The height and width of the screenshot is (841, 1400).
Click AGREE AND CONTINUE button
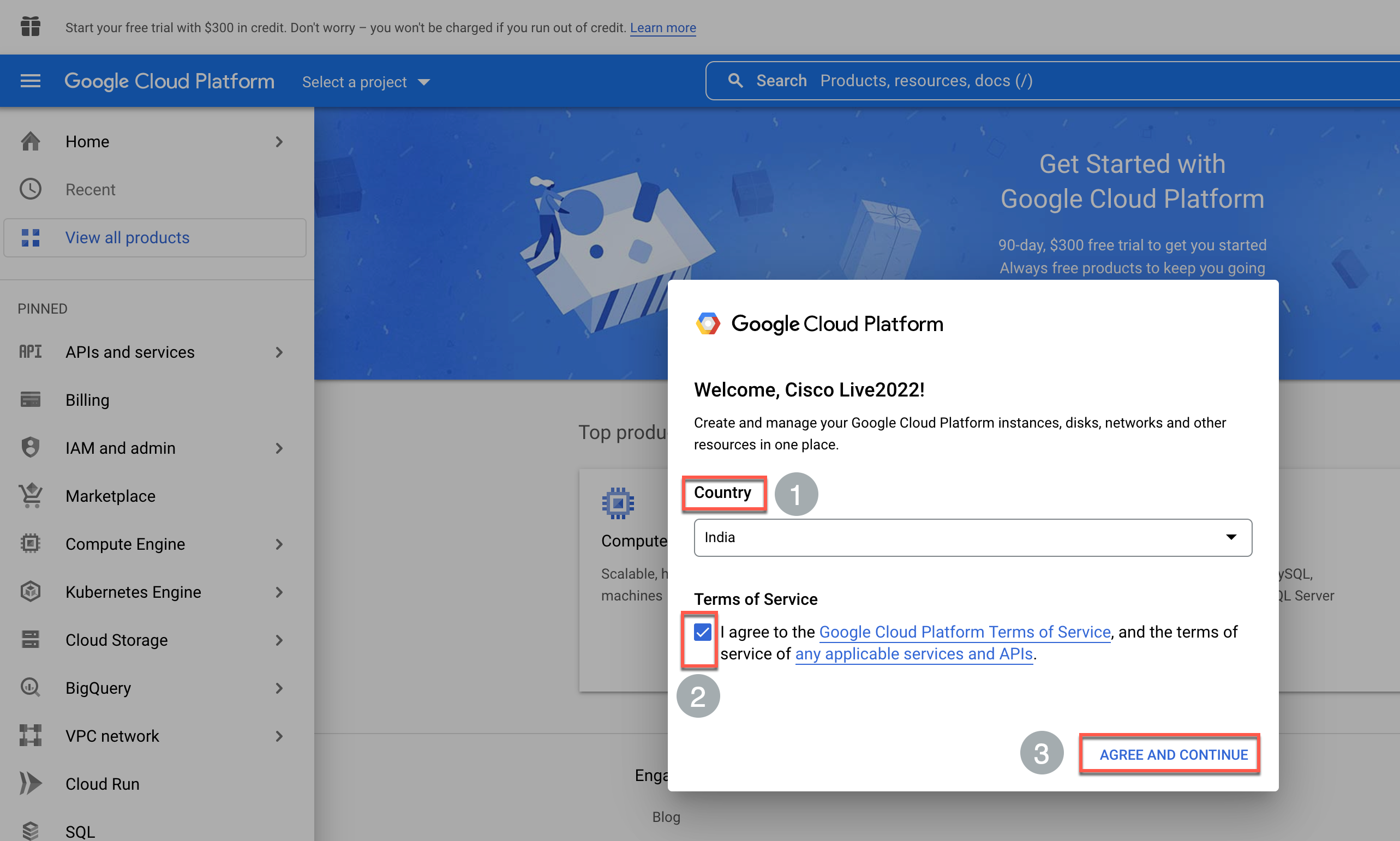[x=1173, y=754]
